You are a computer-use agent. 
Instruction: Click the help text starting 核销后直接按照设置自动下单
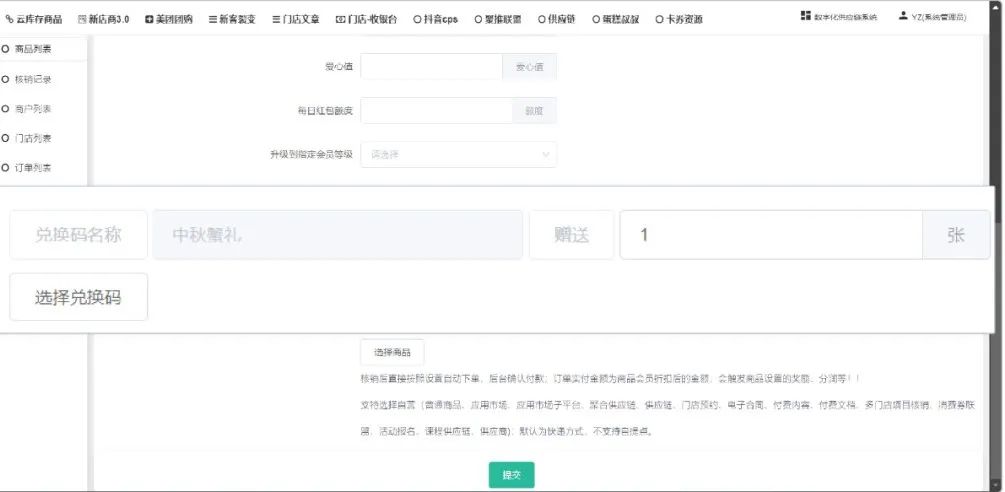pos(610,379)
